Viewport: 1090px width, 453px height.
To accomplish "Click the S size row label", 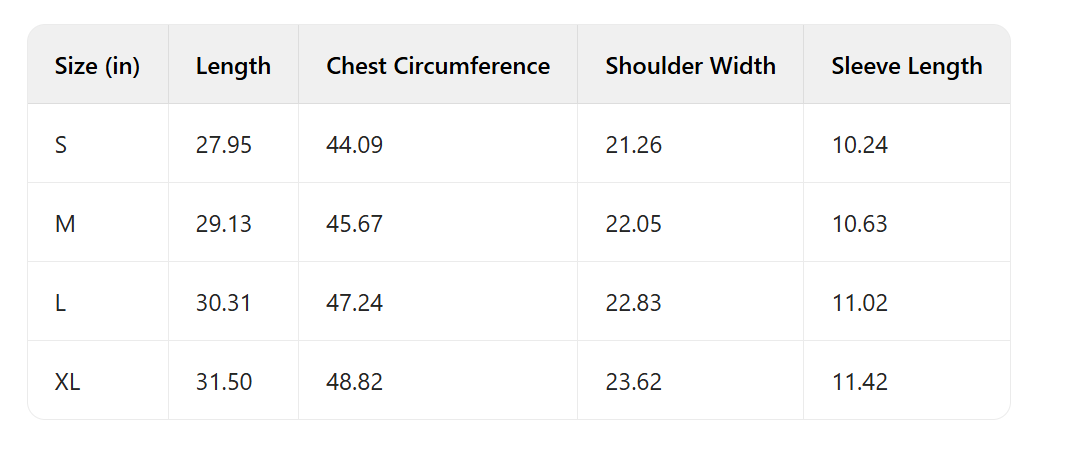I will click(x=61, y=145).
